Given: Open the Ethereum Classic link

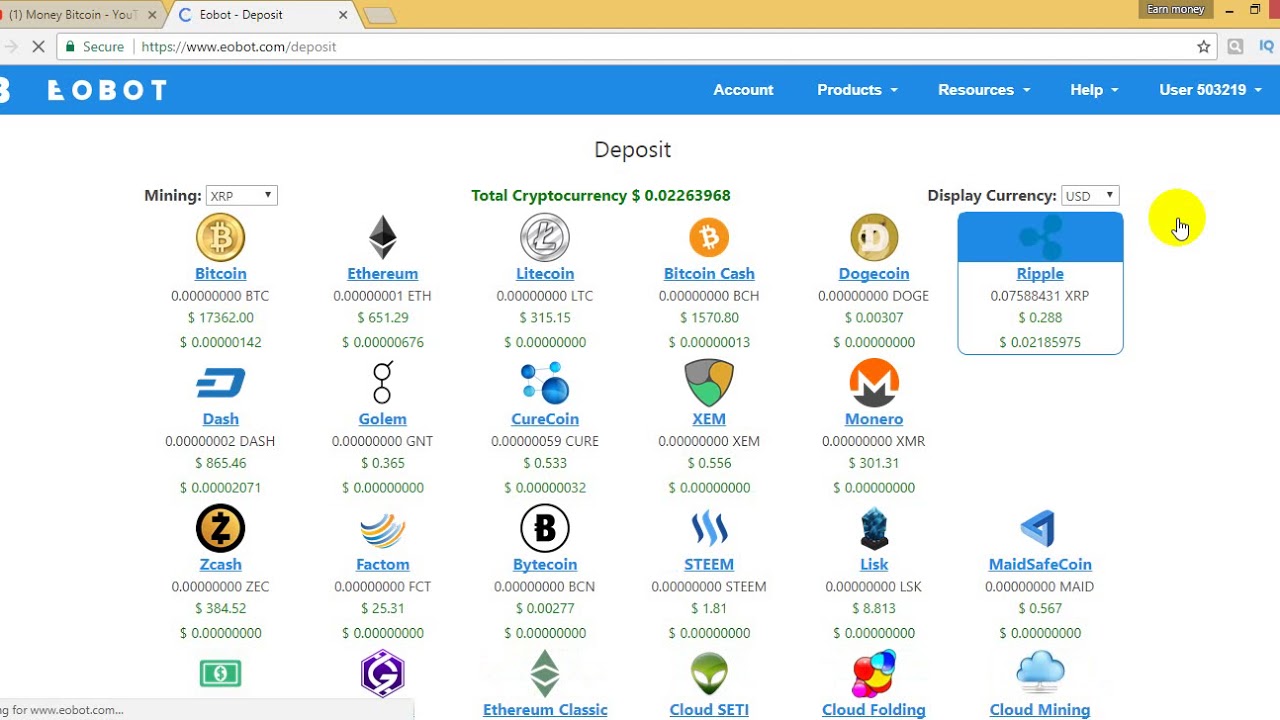Looking at the screenshot, I should coord(545,710).
